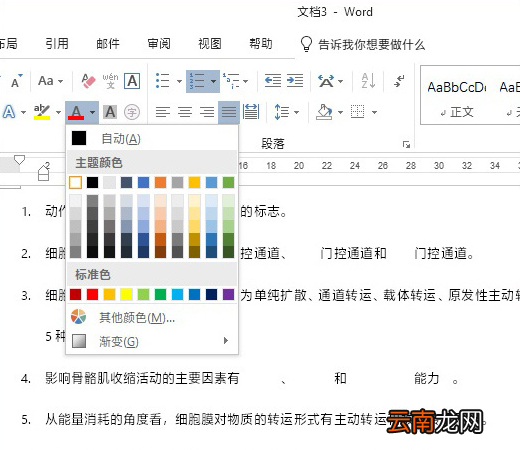Open the bullets dropdown arrow
Image resolution: width=520 pixels, height=450 pixels.
point(179,81)
